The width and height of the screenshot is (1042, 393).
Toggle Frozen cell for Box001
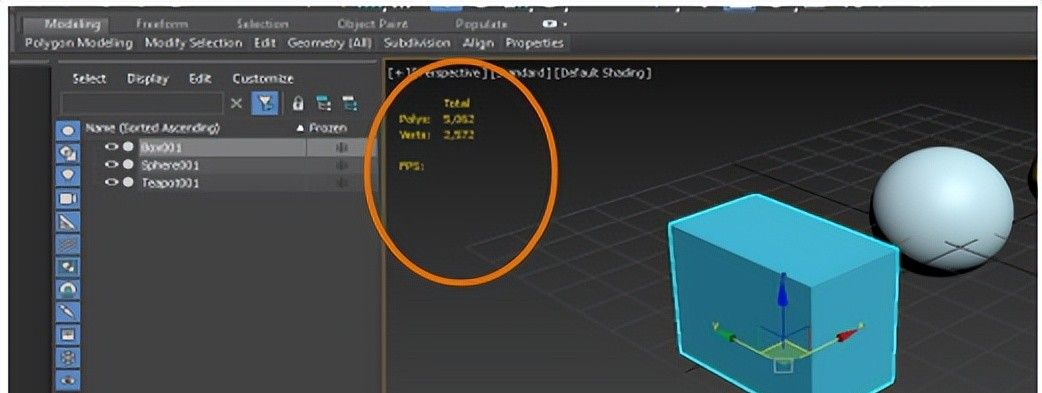(x=342, y=148)
